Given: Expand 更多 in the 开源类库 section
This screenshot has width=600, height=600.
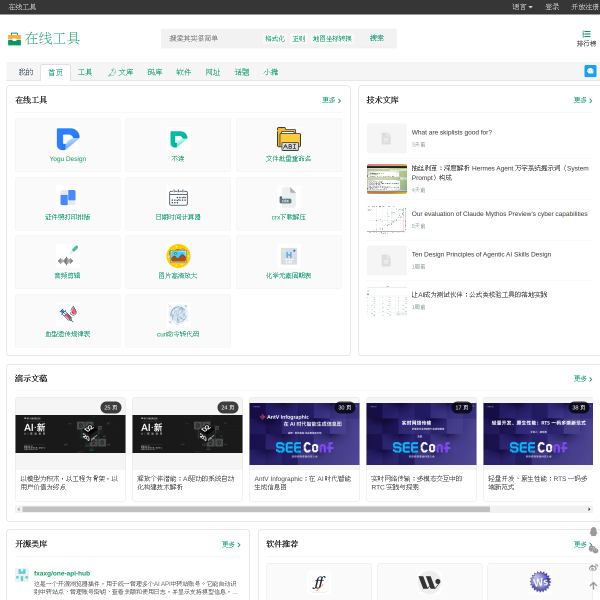Looking at the screenshot, I should coord(231,544).
